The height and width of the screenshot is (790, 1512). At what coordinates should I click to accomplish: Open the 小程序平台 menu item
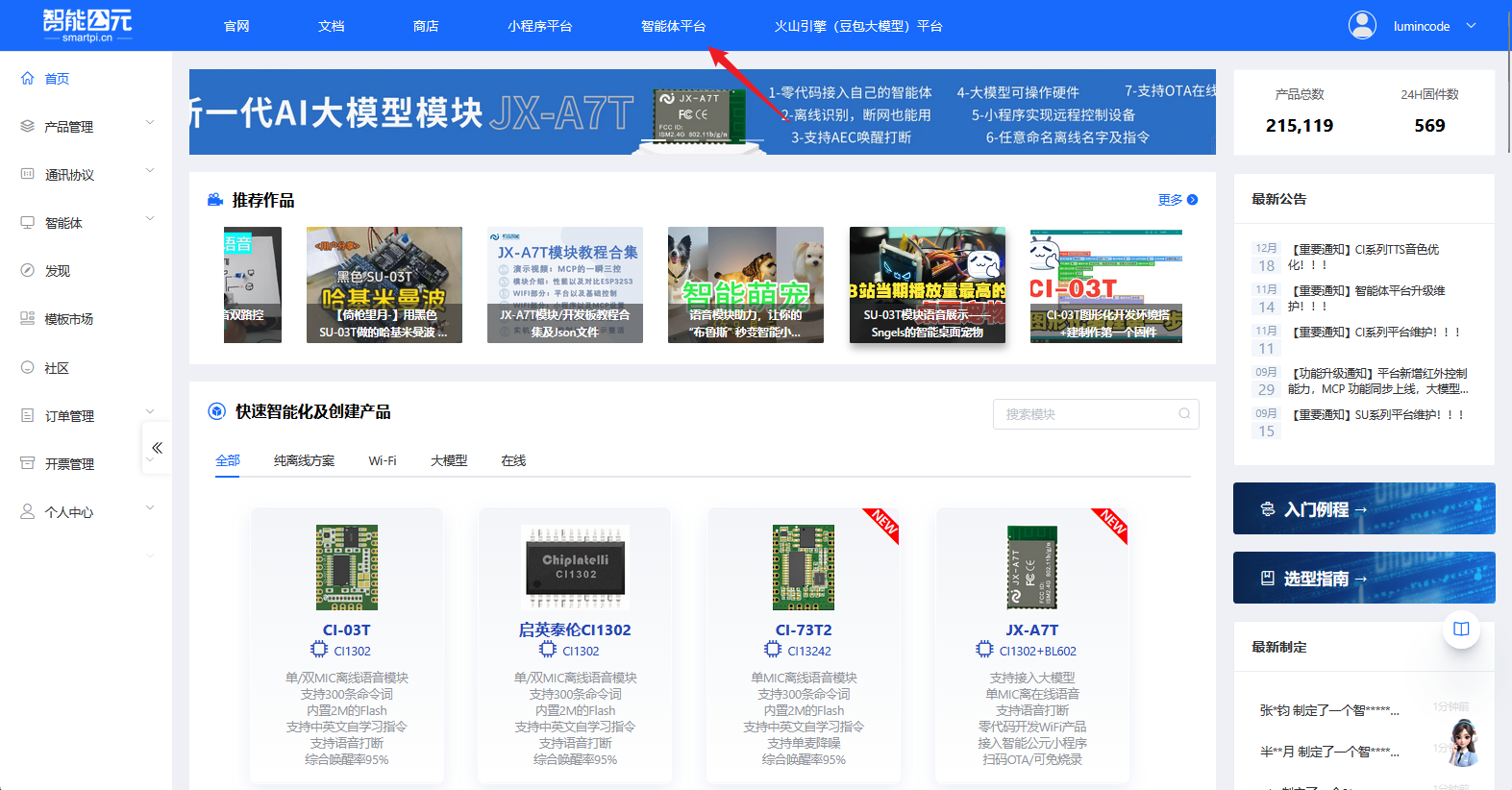click(x=540, y=26)
